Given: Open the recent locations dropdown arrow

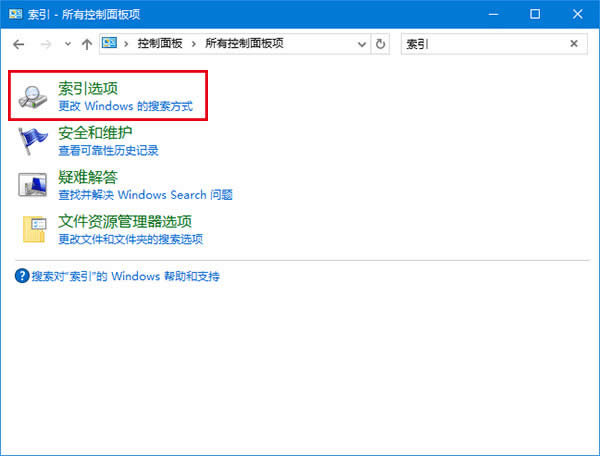Looking at the screenshot, I should (x=67, y=44).
